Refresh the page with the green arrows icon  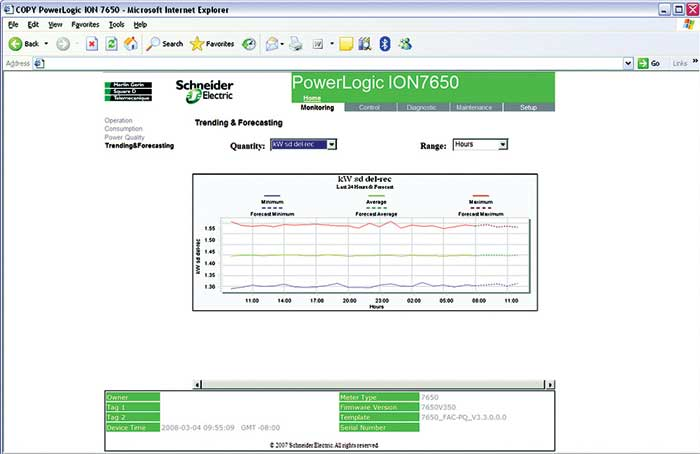click(111, 44)
